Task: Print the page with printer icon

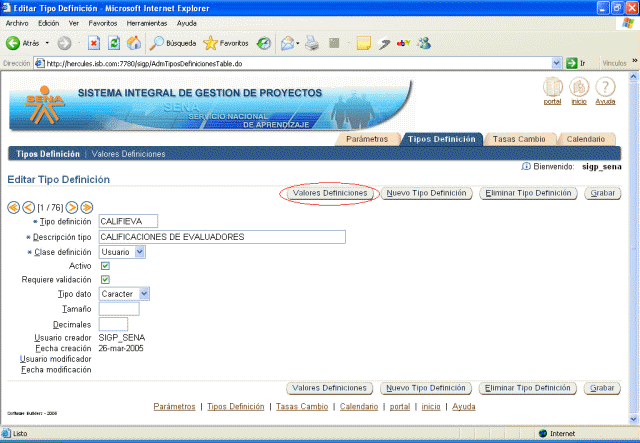Action: 312,43
